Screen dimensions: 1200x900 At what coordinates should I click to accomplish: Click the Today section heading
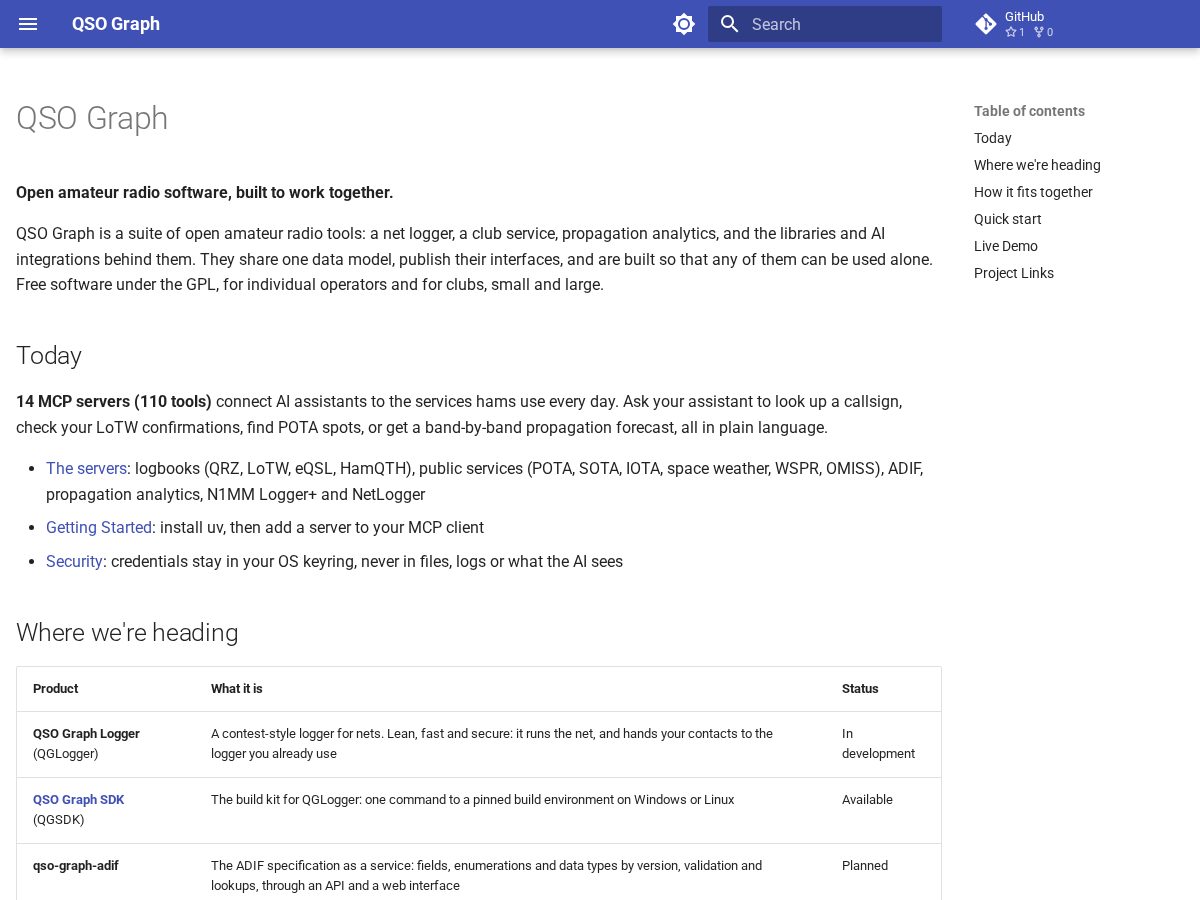tap(49, 355)
